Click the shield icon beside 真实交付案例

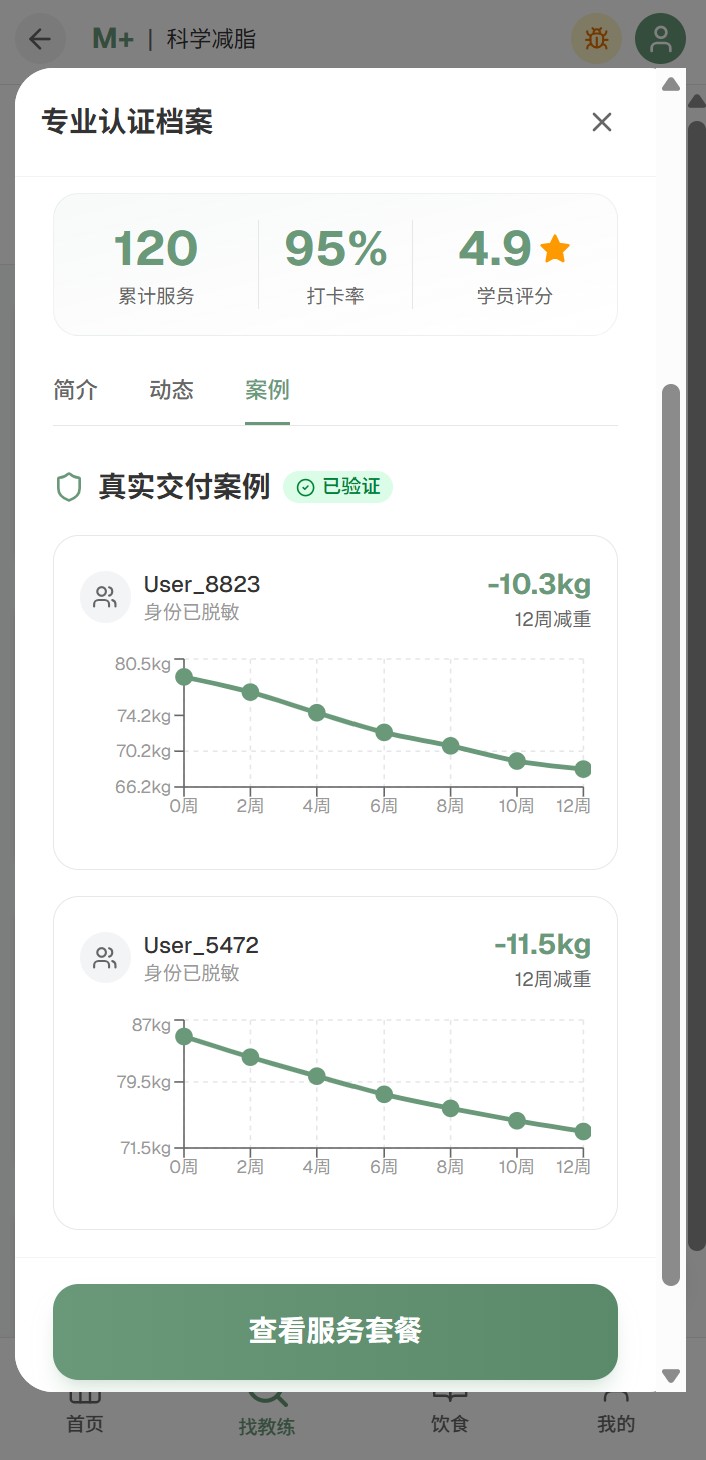click(x=68, y=488)
